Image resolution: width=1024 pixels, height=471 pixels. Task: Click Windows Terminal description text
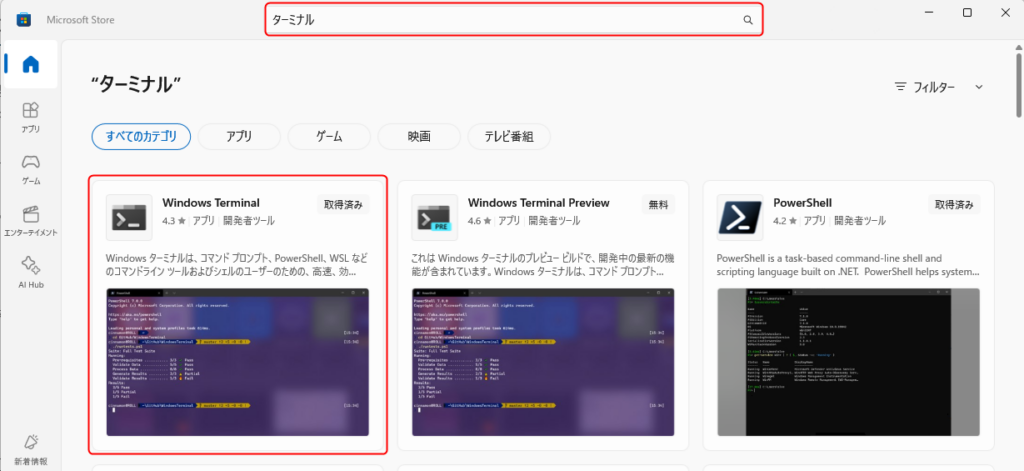point(235,265)
